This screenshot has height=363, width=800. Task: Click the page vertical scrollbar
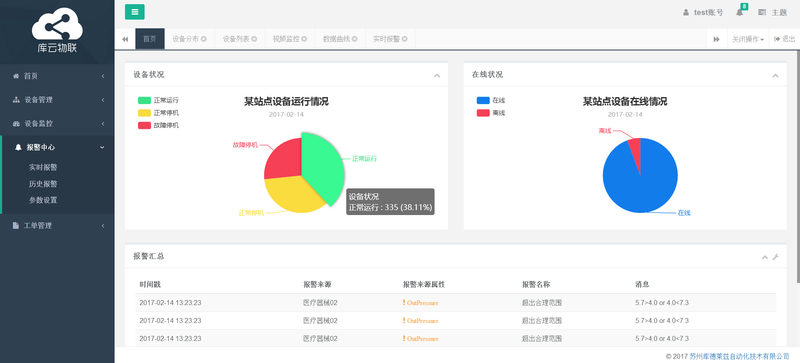point(797,167)
